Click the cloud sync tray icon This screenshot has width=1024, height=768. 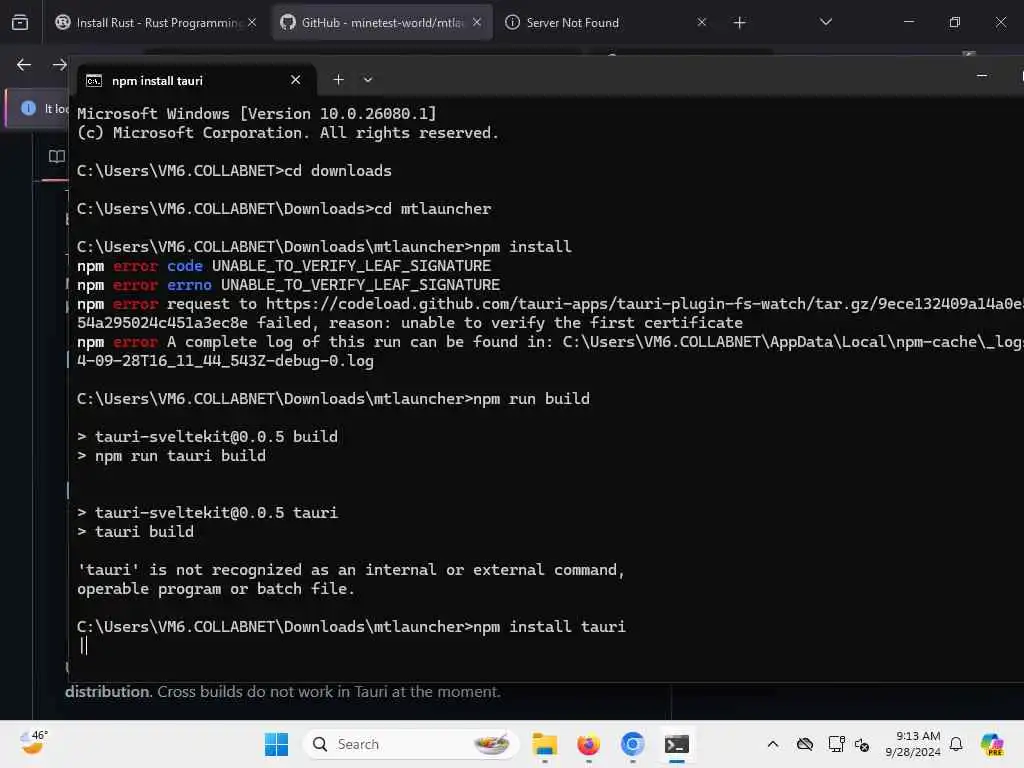point(805,744)
